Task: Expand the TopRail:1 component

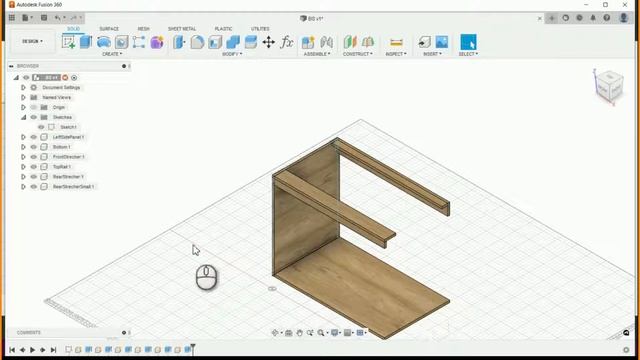Action: pos(23,167)
